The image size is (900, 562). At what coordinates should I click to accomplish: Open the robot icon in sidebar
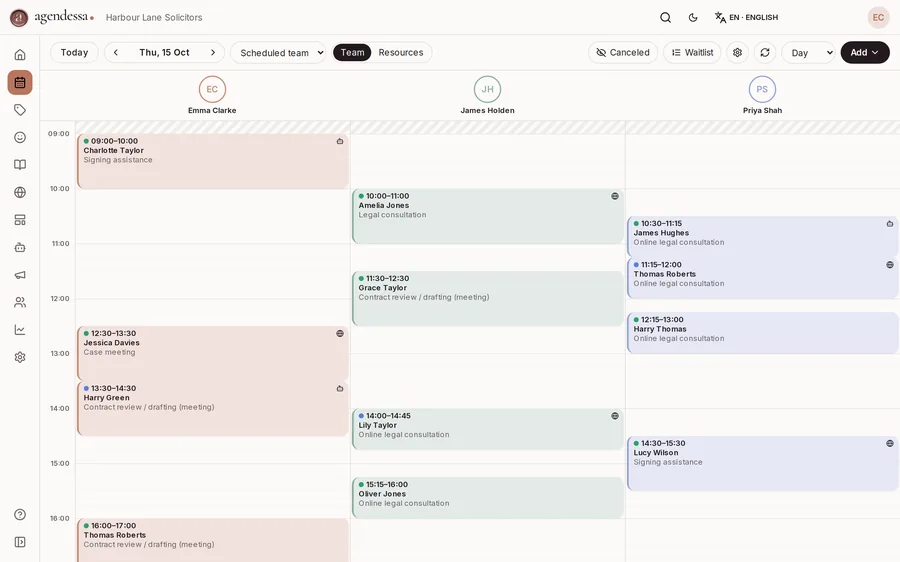pyautogui.click(x=20, y=247)
